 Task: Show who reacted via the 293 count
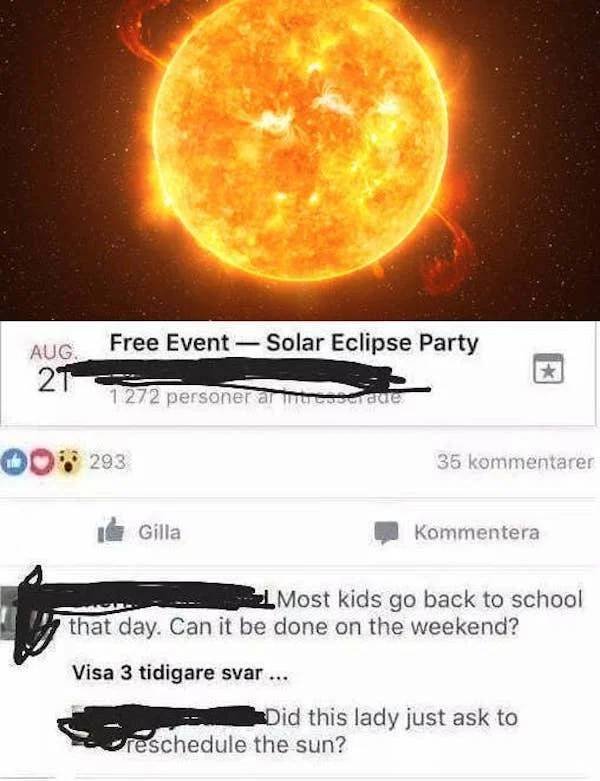tap(109, 462)
